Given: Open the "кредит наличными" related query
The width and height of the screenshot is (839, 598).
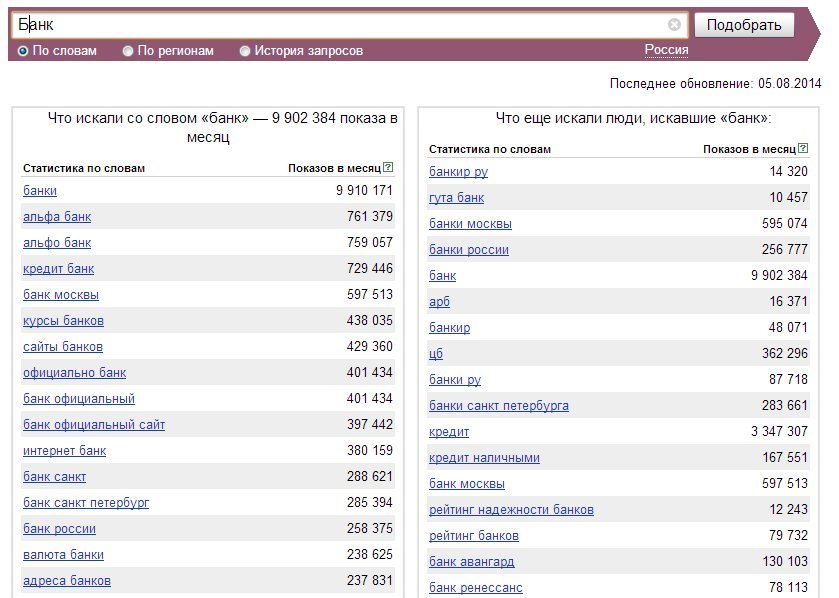Looking at the screenshot, I should [484, 458].
